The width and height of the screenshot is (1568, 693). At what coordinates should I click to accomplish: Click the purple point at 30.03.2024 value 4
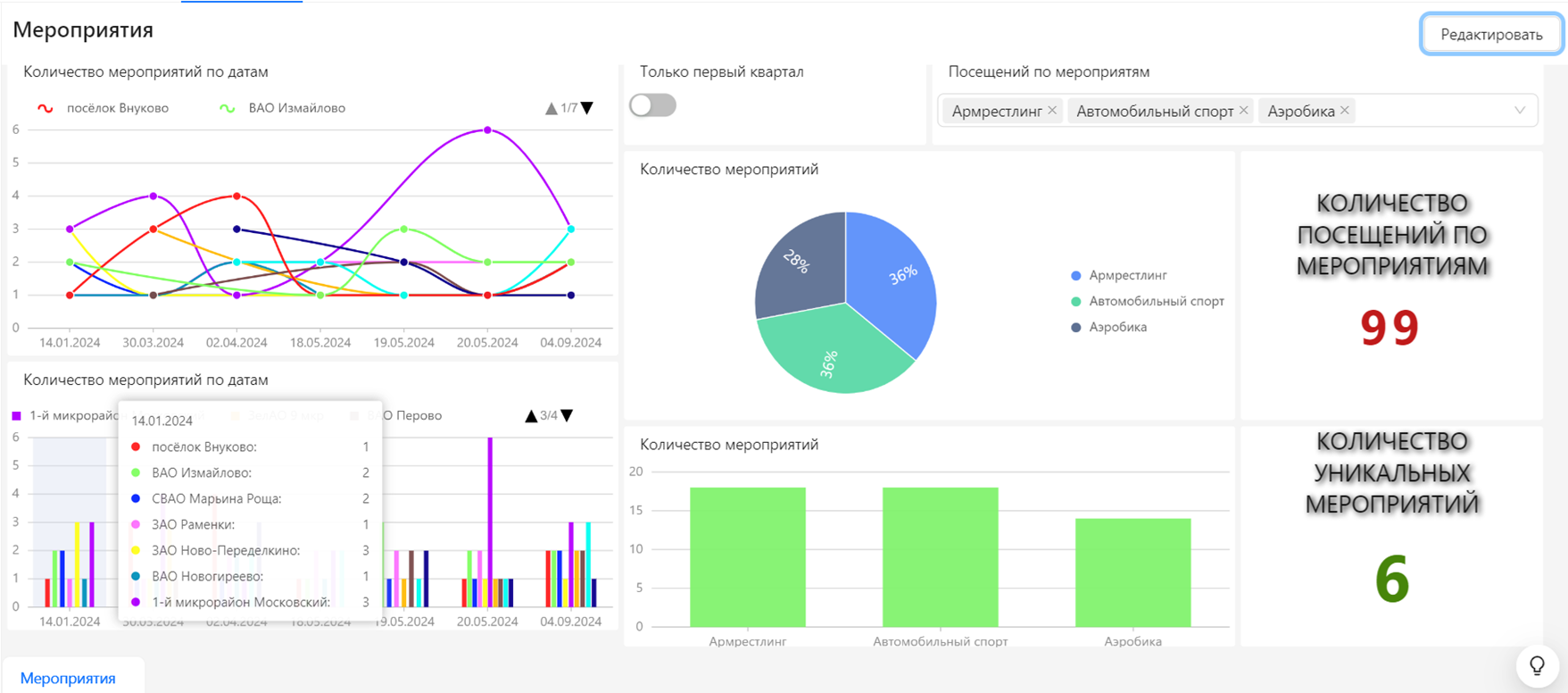153,196
